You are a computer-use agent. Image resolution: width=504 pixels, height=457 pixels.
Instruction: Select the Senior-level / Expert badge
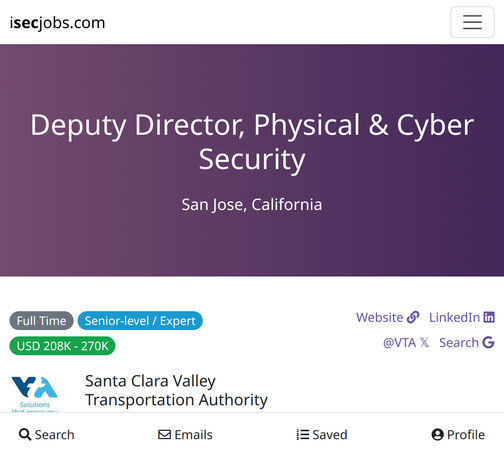140,321
